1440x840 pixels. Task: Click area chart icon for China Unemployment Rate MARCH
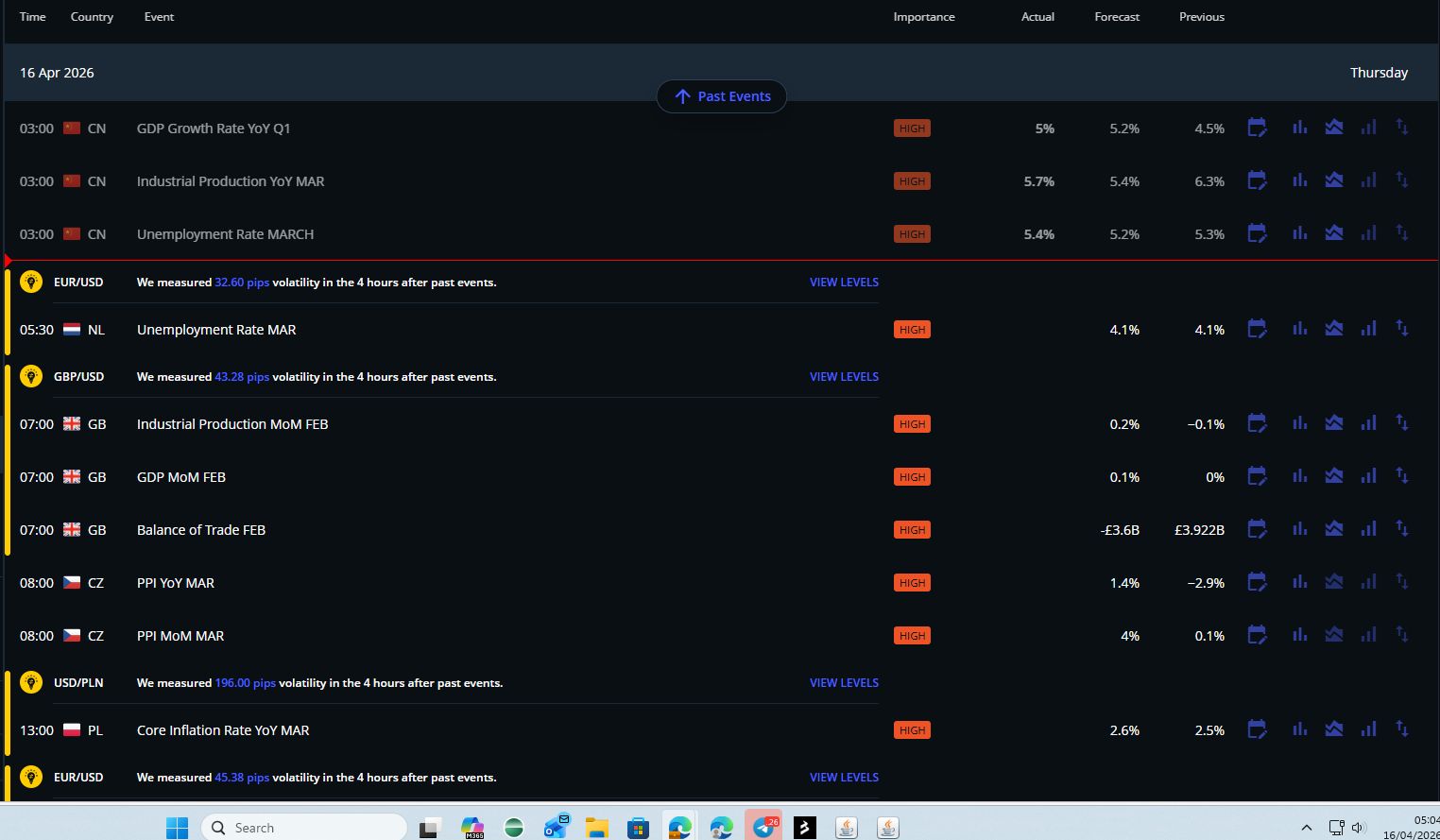point(1334,233)
